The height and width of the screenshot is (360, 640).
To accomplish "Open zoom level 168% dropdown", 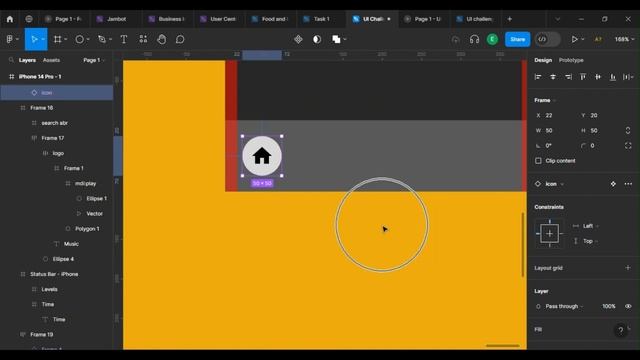I will click(624, 39).
